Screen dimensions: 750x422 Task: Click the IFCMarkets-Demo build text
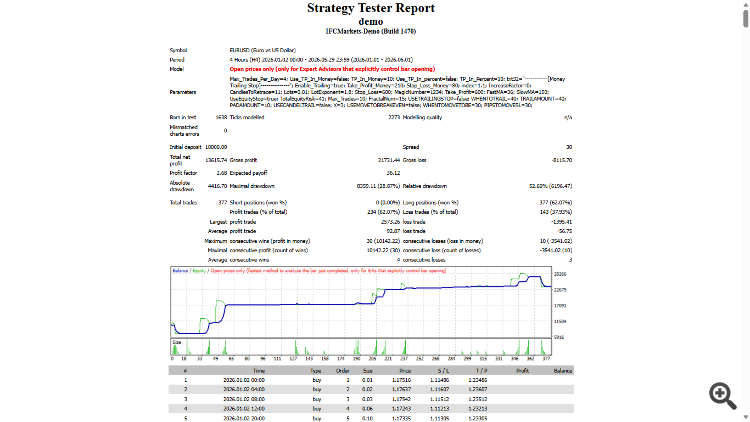371,31
